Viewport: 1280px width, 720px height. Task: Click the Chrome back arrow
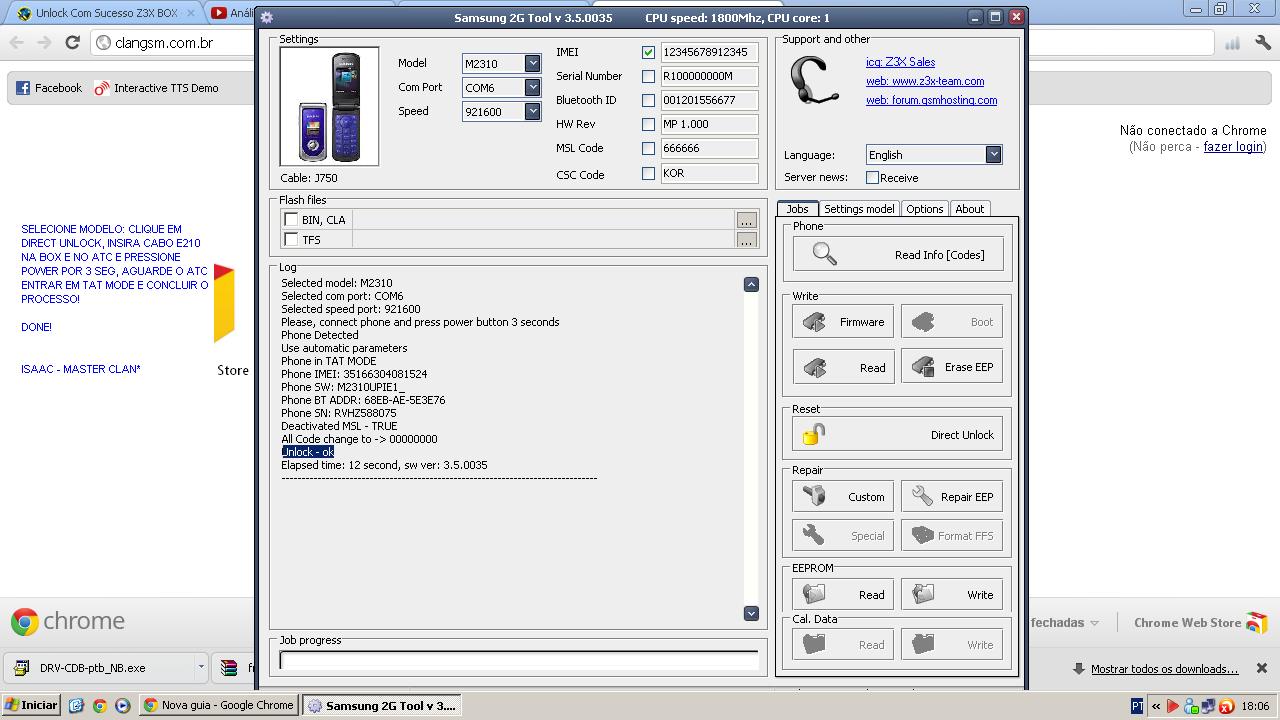pyautogui.click(x=16, y=43)
